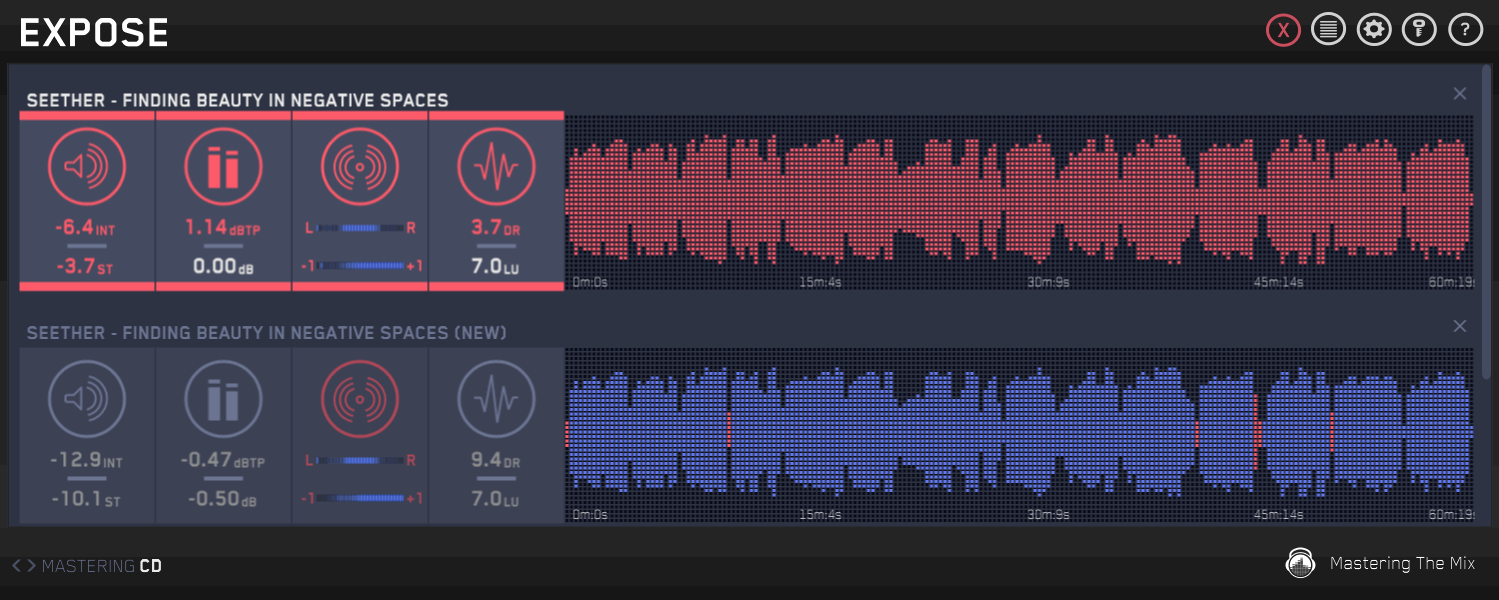
Task: Click the EXPOSE title logo
Action: click(x=94, y=33)
